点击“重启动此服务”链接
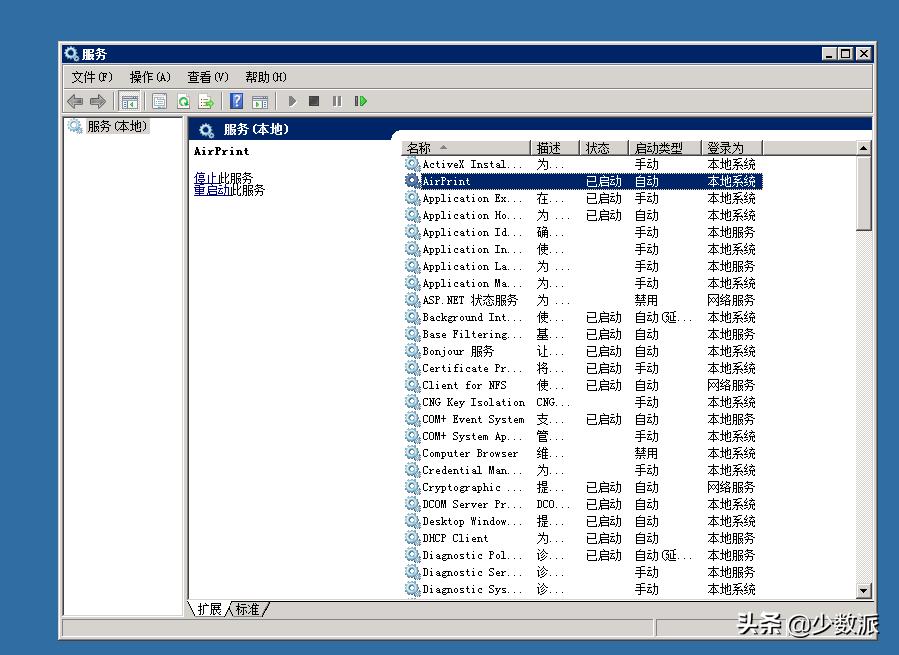 [x=227, y=190]
